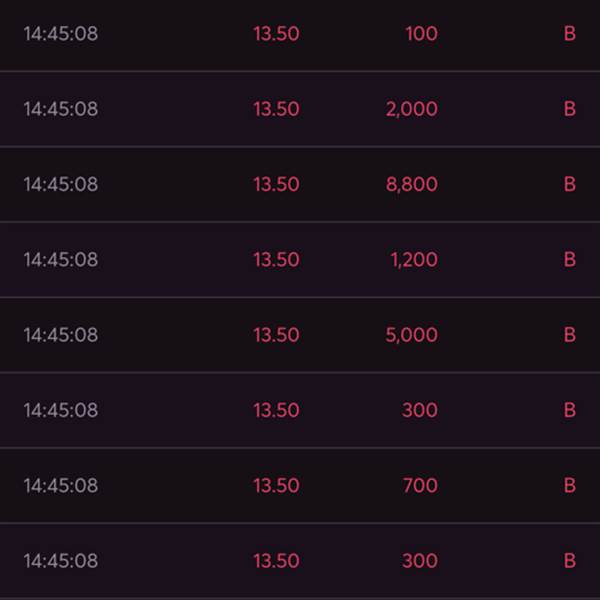
Task: Click the 13.50 price in 8,800-volume row
Action: click(276, 184)
